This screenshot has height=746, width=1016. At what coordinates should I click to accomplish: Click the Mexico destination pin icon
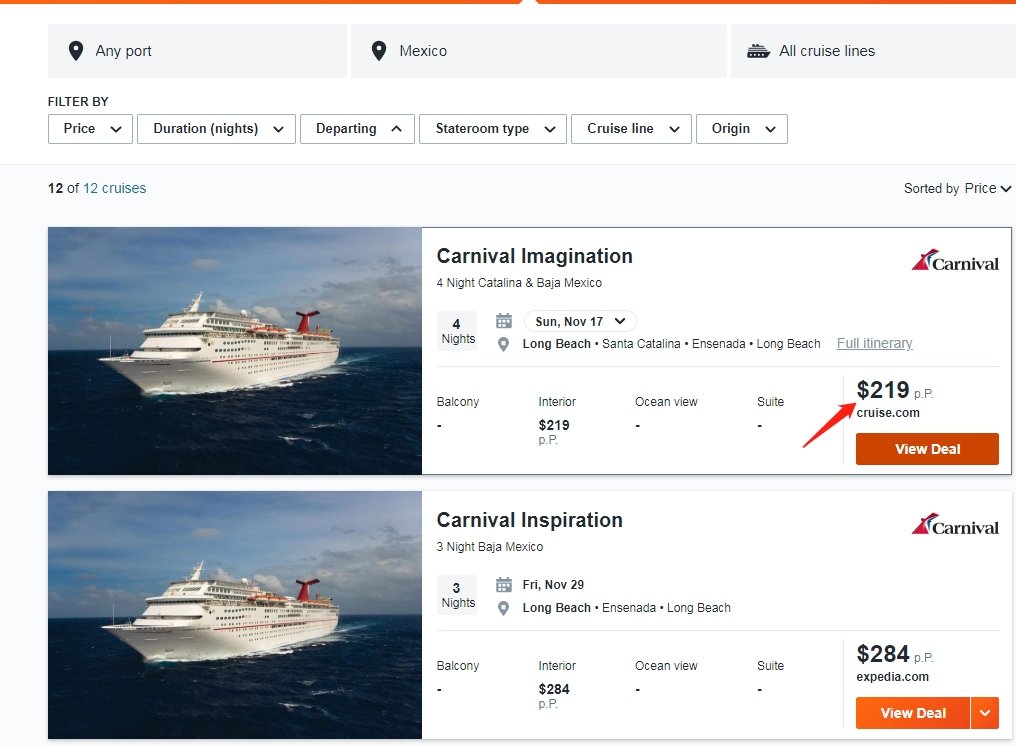379,51
